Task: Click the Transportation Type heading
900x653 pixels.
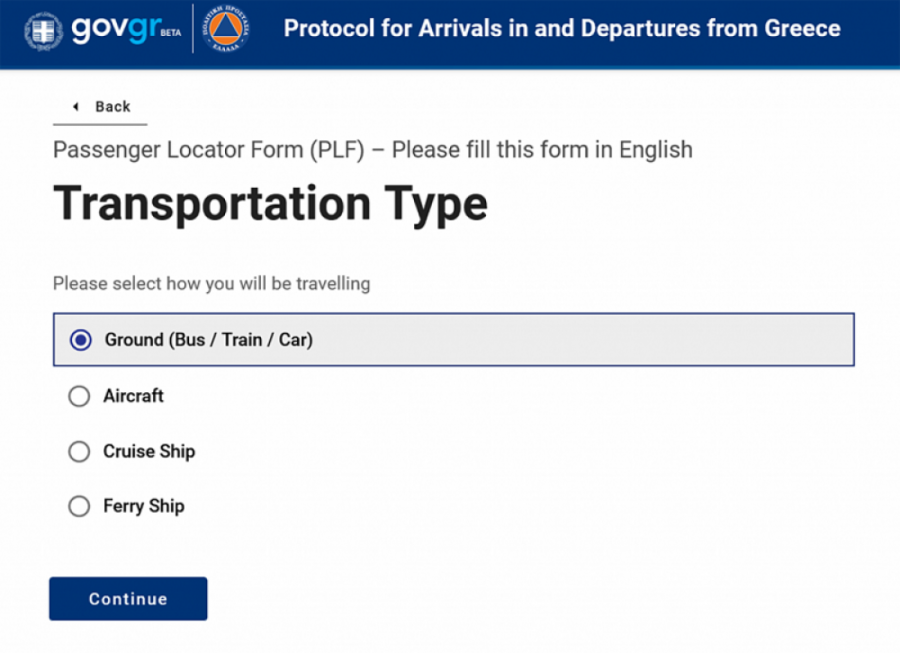Action: click(270, 203)
